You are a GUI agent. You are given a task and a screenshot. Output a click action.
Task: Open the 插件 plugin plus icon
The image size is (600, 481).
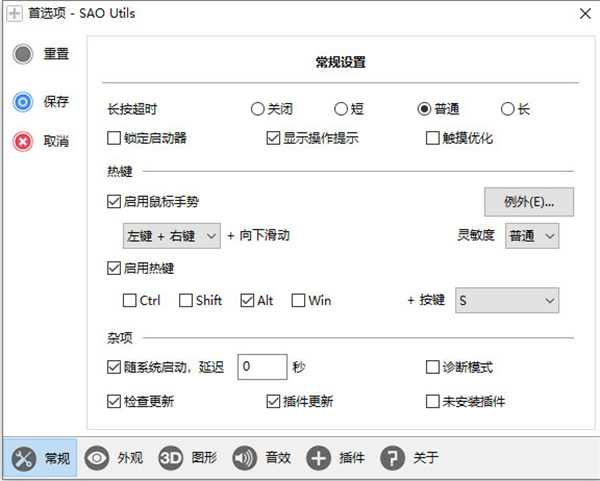coord(318,458)
